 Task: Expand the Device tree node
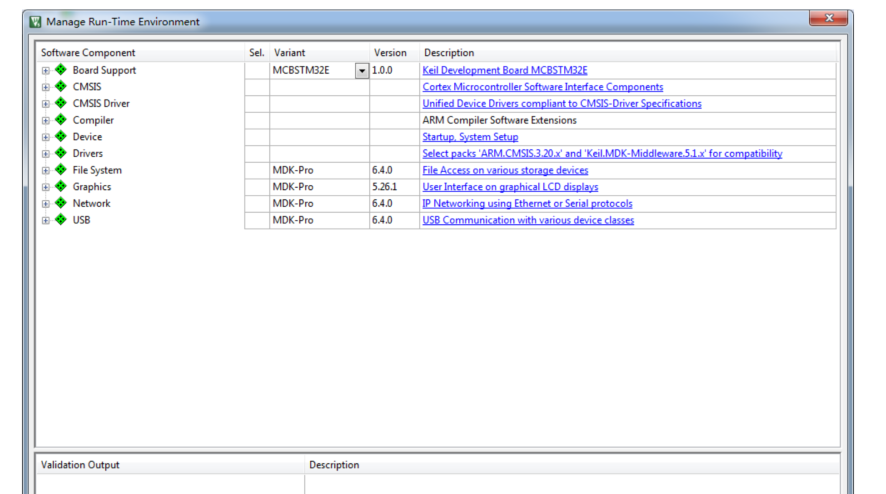(x=45, y=137)
